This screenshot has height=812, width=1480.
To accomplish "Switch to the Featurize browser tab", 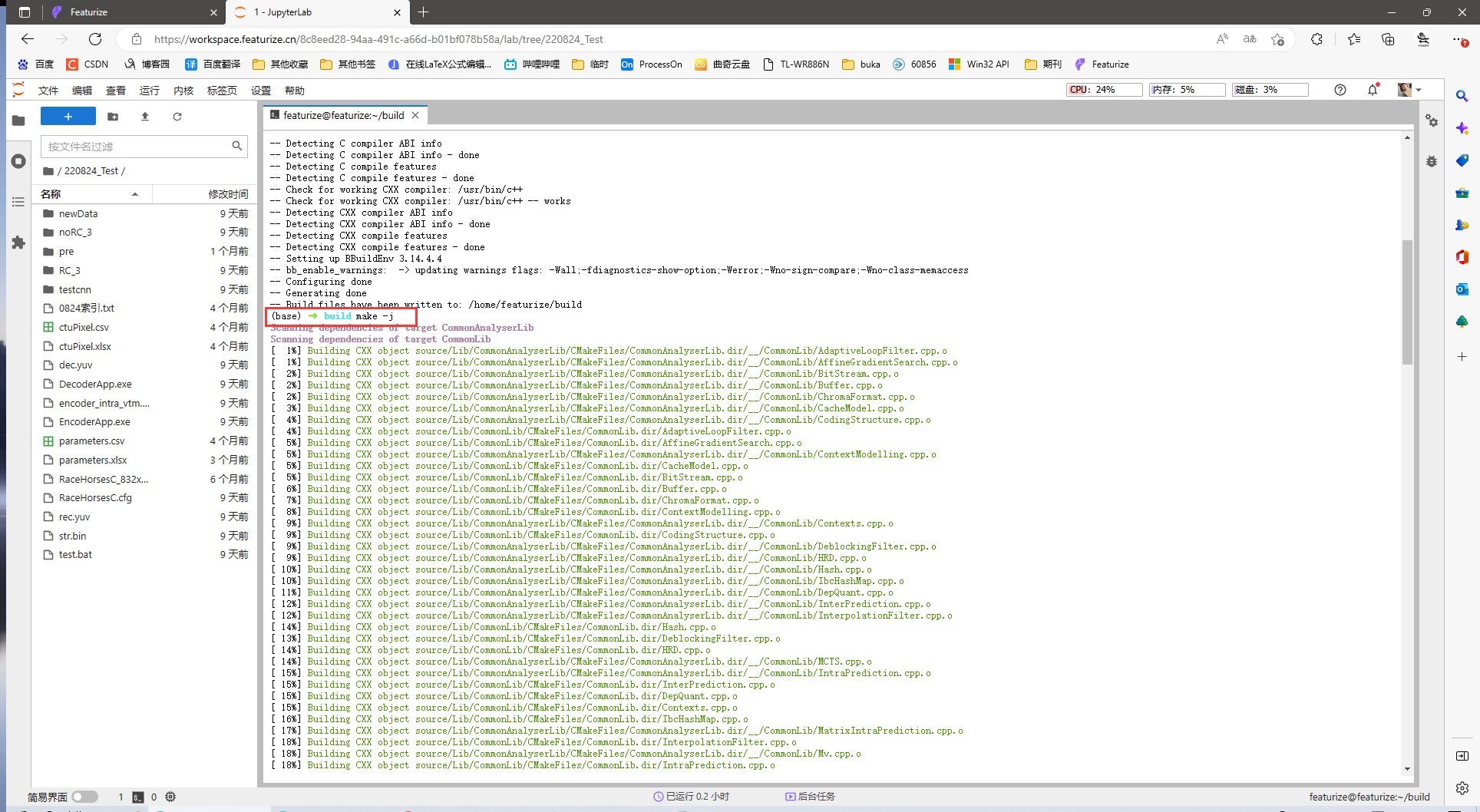I will [134, 12].
